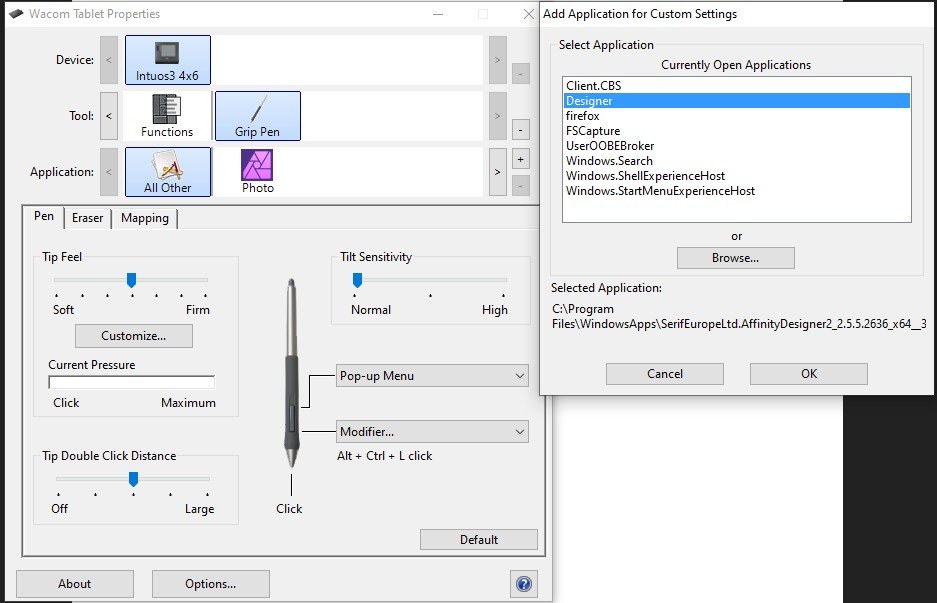Image resolution: width=937 pixels, height=603 pixels.
Task: Click the selected application path text
Action: (739, 317)
